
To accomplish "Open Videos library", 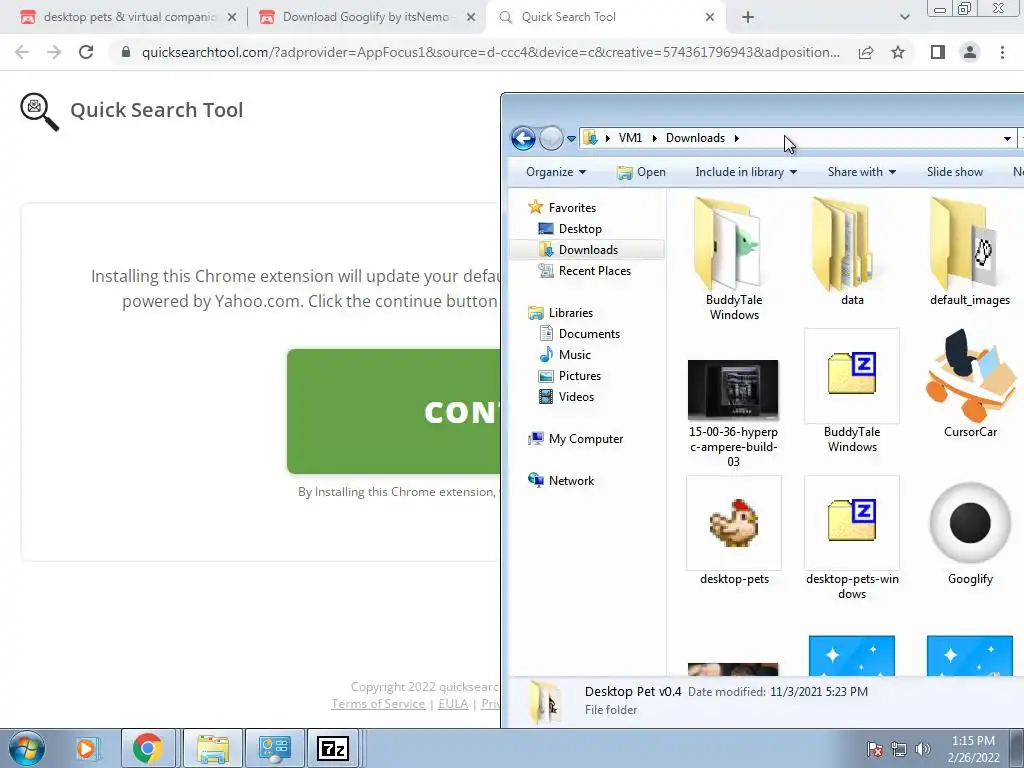I will tap(576, 396).
